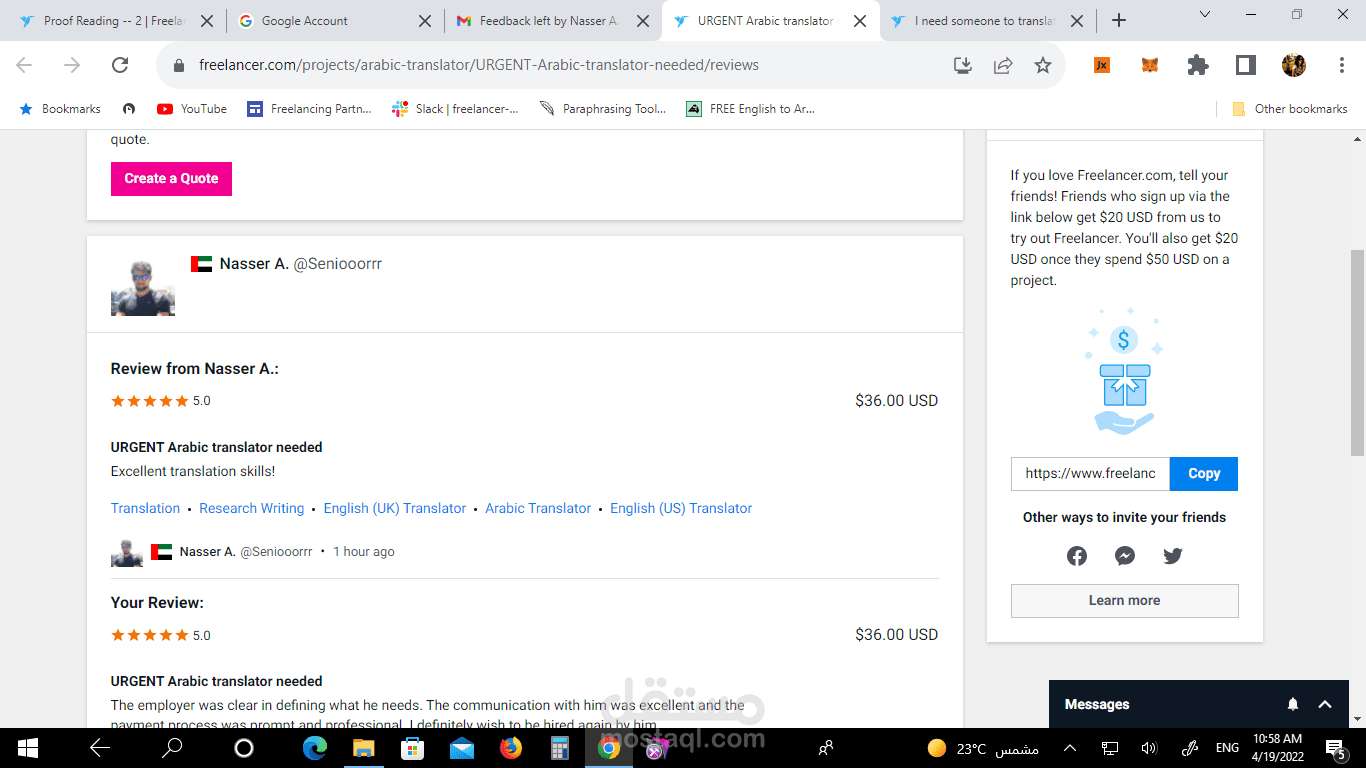This screenshot has width=1366, height=768.
Task: Open the Research Writing skill link
Action: pos(252,508)
